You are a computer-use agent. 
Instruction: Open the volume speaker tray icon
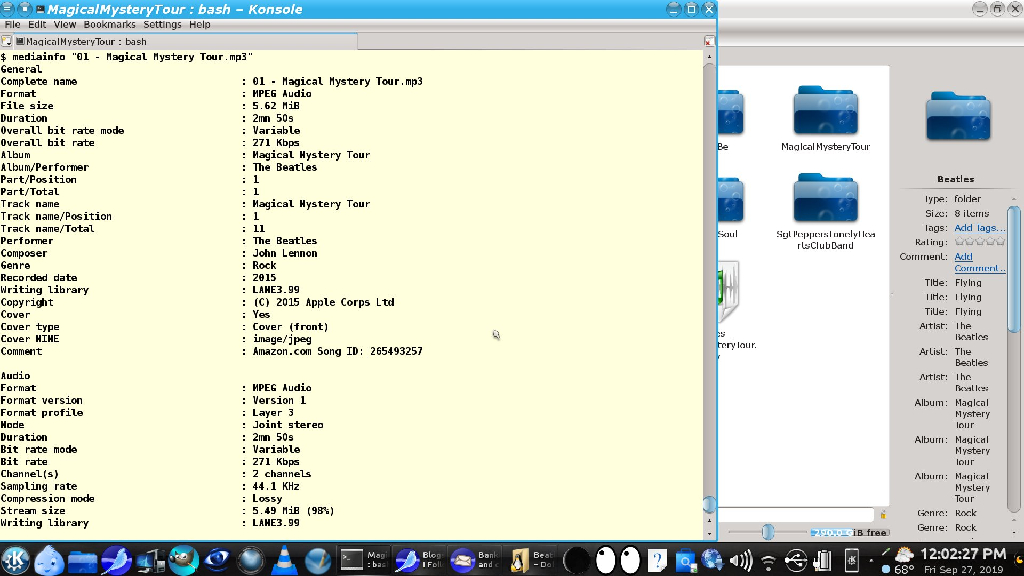point(741,560)
